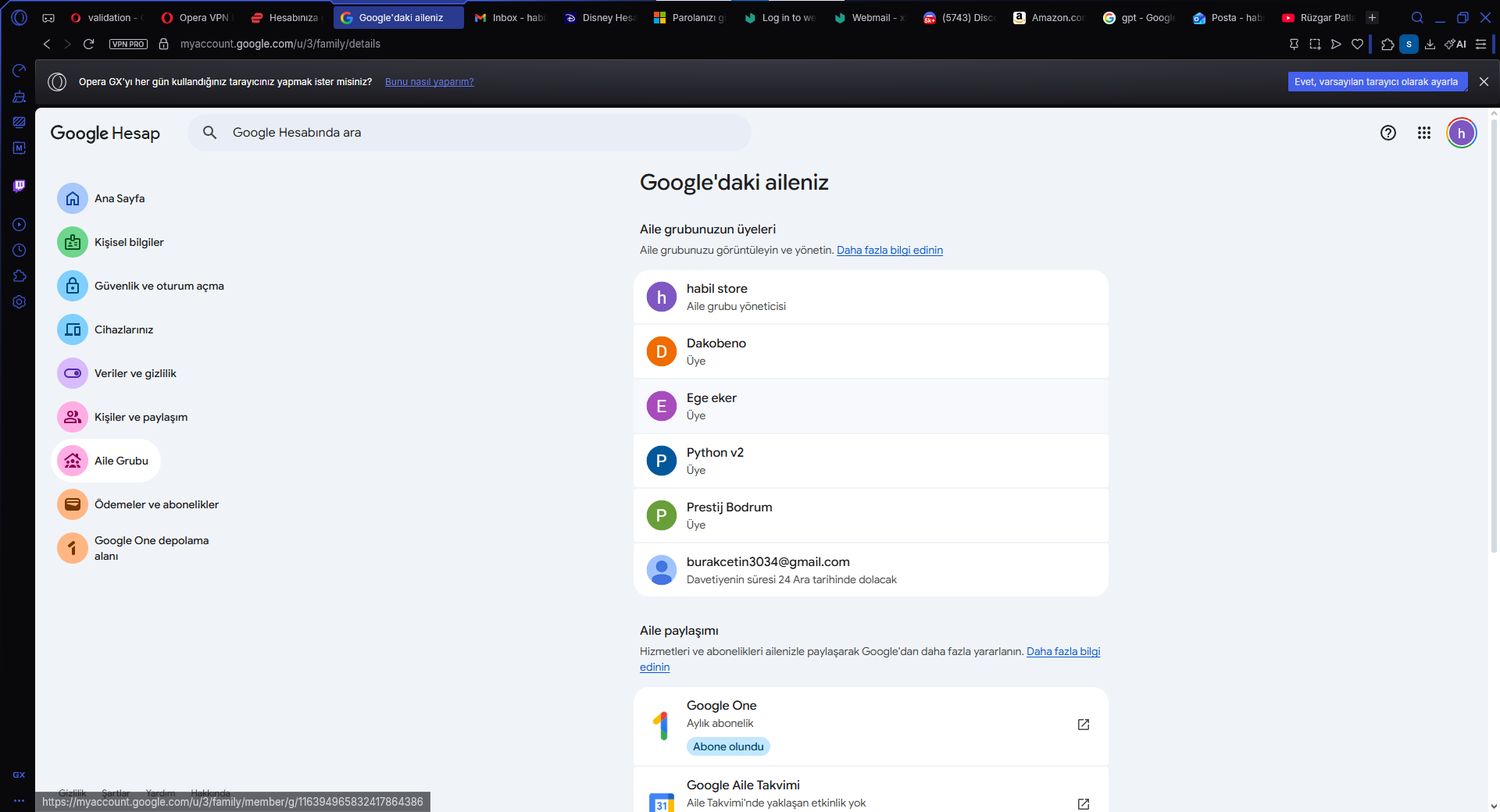Switch to the Amazon.com tab
The image size is (1500, 812).
click(x=1050, y=17)
